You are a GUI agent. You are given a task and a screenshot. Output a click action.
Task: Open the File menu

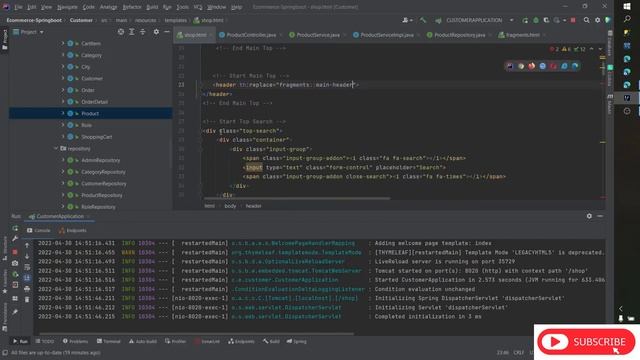coord(18,7)
